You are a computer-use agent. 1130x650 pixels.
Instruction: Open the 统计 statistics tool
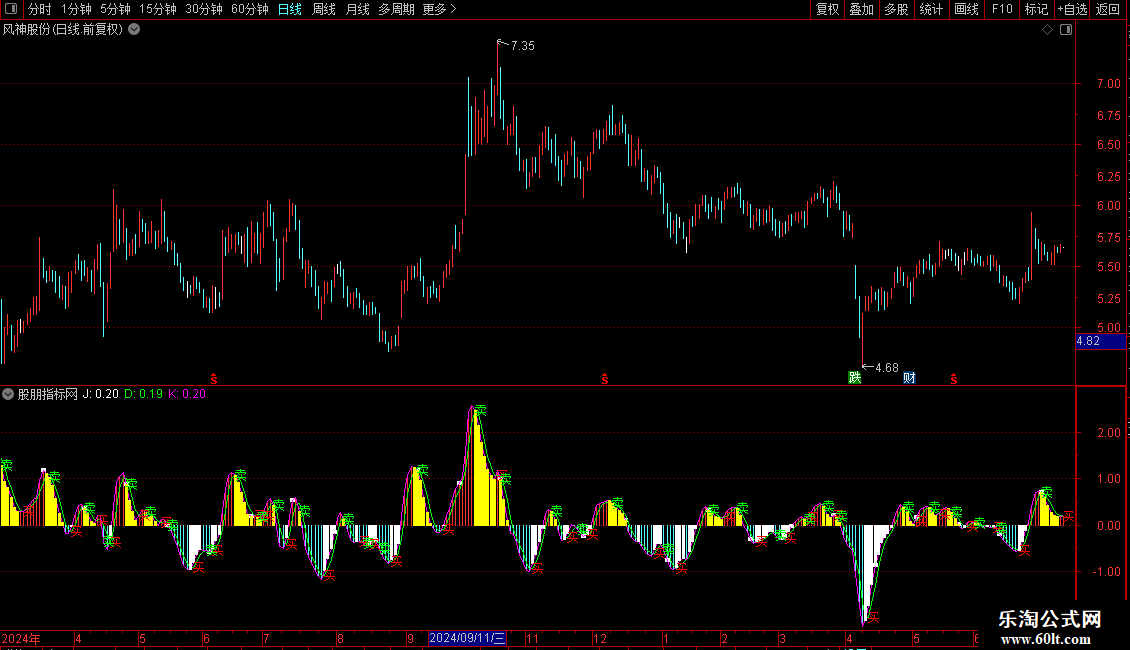click(931, 9)
